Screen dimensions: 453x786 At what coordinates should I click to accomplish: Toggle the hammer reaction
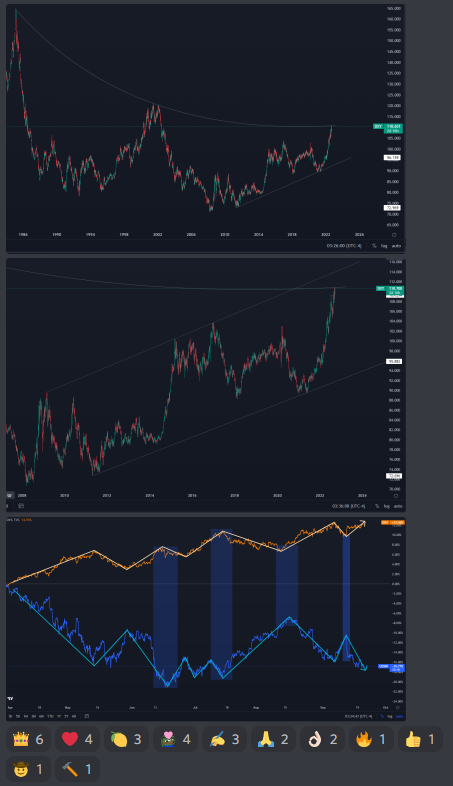[x=77, y=768]
